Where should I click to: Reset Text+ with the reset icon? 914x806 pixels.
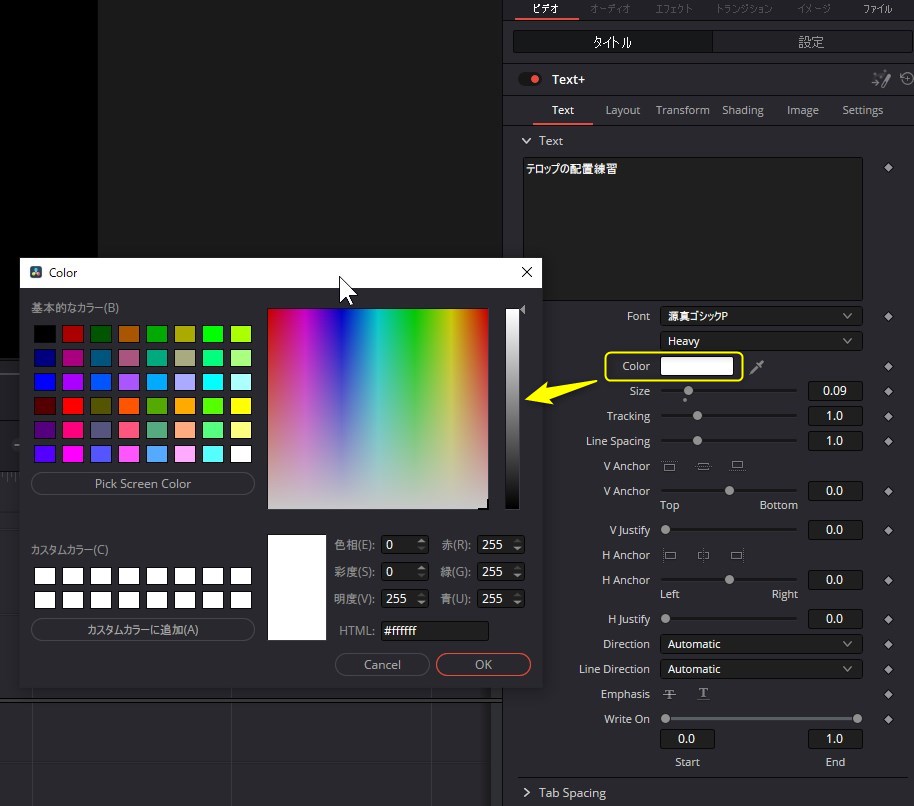(x=907, y=79)
